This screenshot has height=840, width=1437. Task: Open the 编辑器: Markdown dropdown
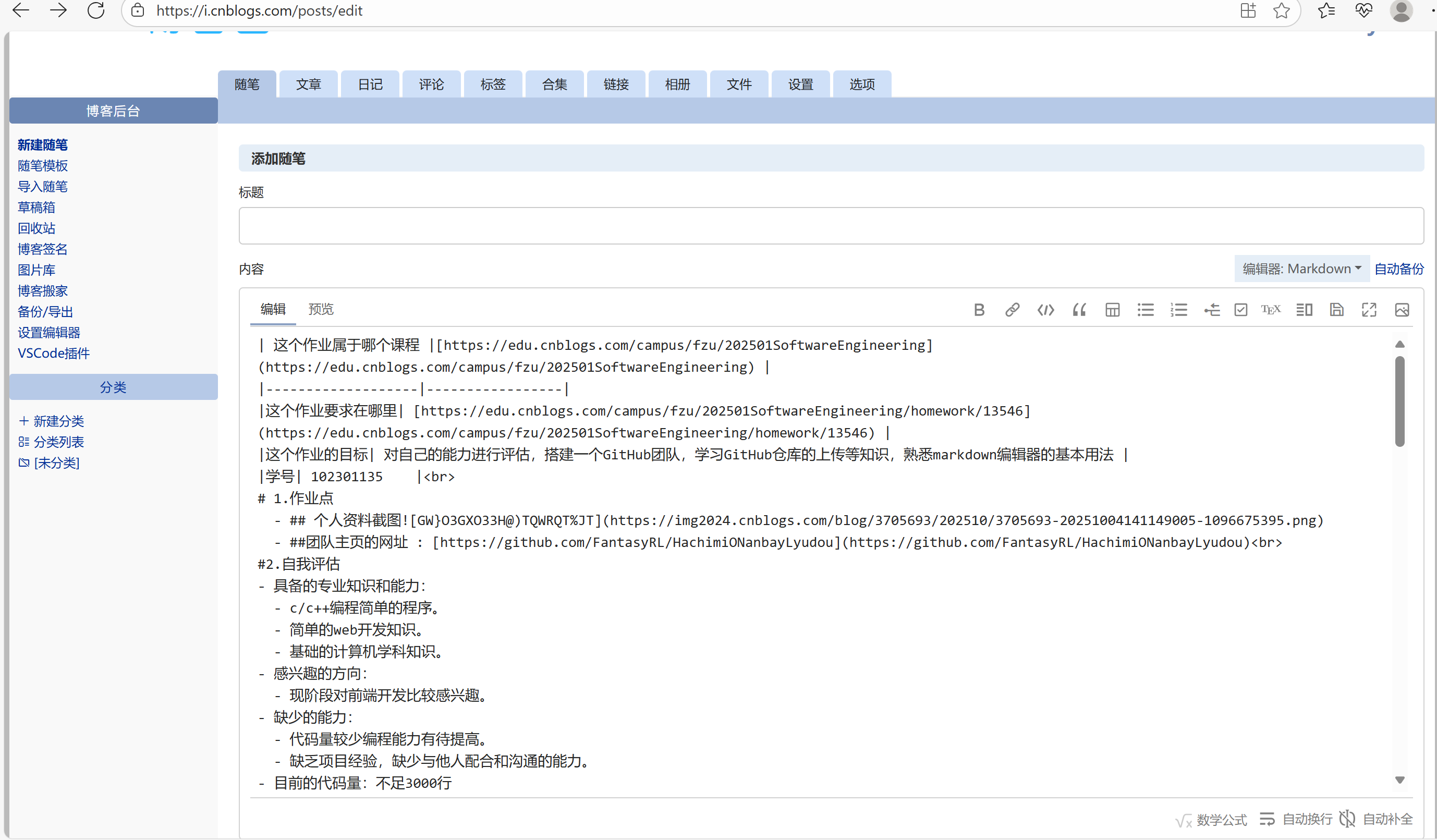click(1301, 269)
